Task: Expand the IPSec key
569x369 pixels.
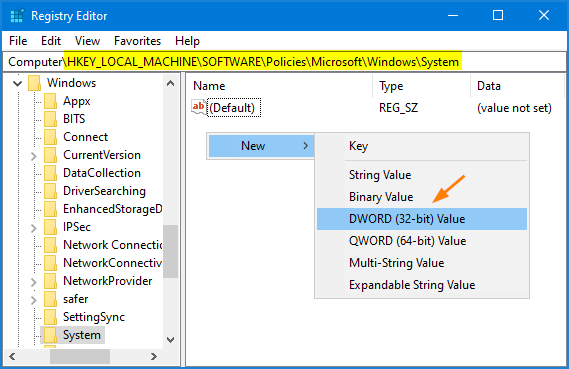Action: point(34,228)
